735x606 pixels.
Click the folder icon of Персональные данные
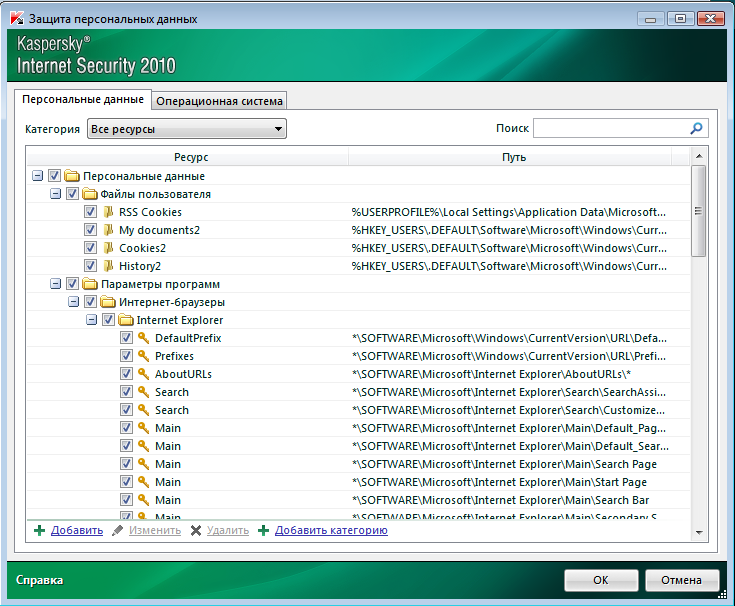(72, 176)
